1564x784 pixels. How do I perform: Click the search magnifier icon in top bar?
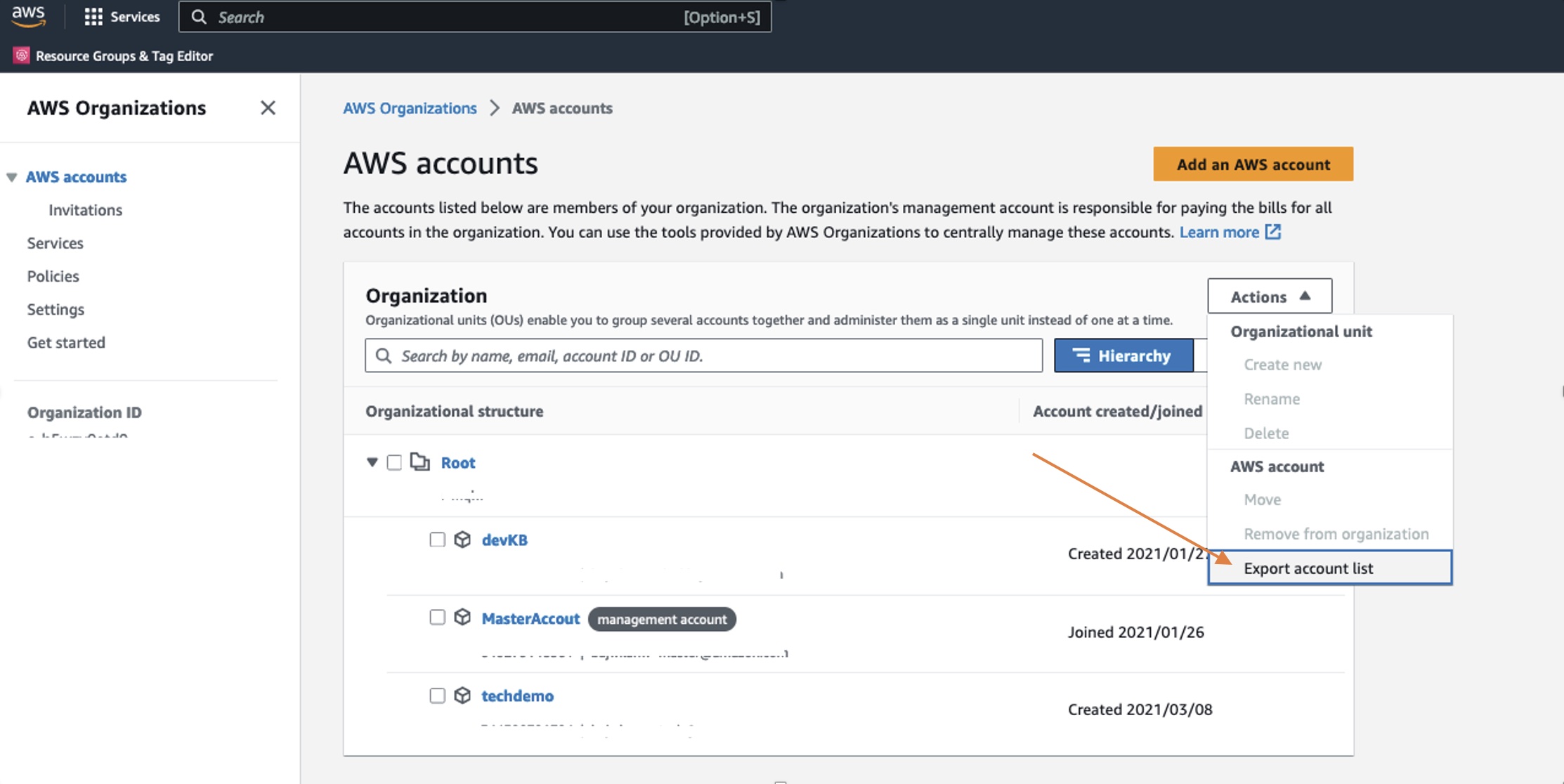point(199,17)
